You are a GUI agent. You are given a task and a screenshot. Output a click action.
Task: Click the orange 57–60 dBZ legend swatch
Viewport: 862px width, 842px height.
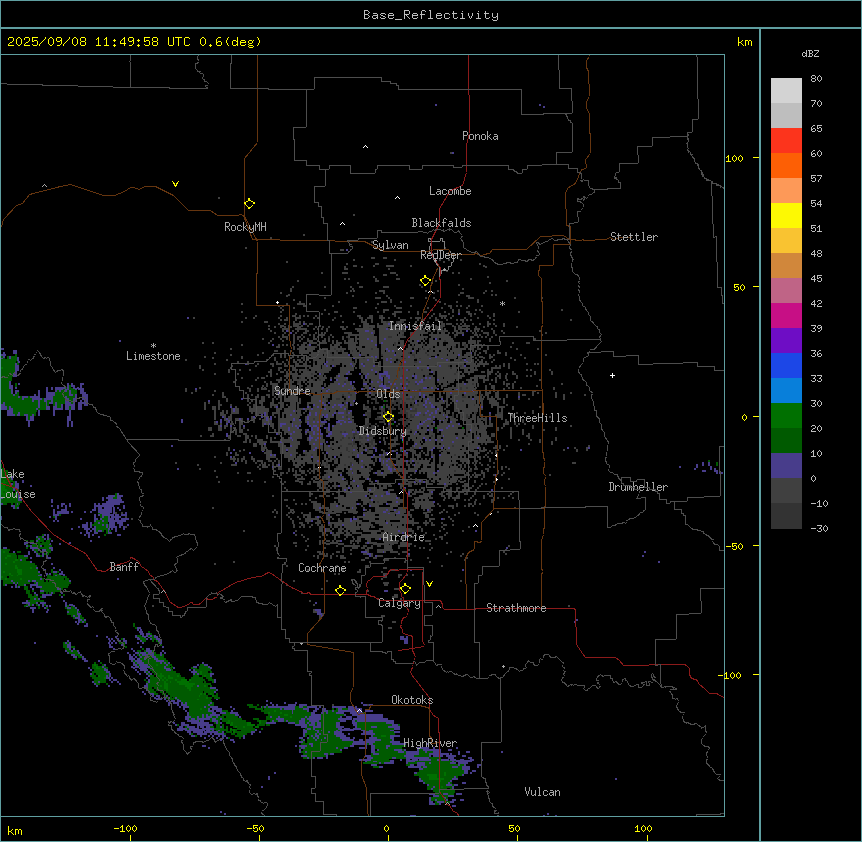tap(786, 165)
